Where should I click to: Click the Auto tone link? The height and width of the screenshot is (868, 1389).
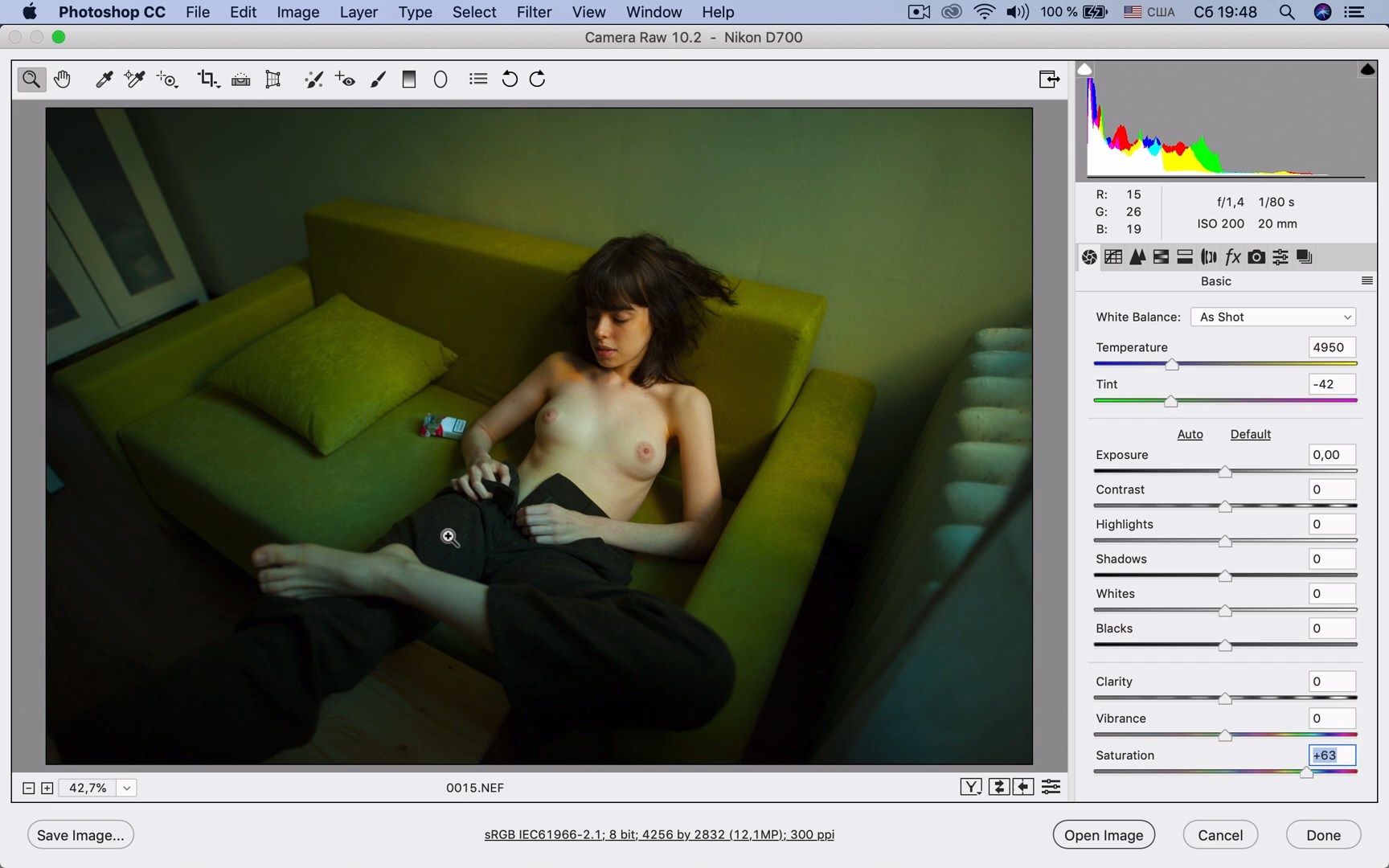click(1190, 435)
